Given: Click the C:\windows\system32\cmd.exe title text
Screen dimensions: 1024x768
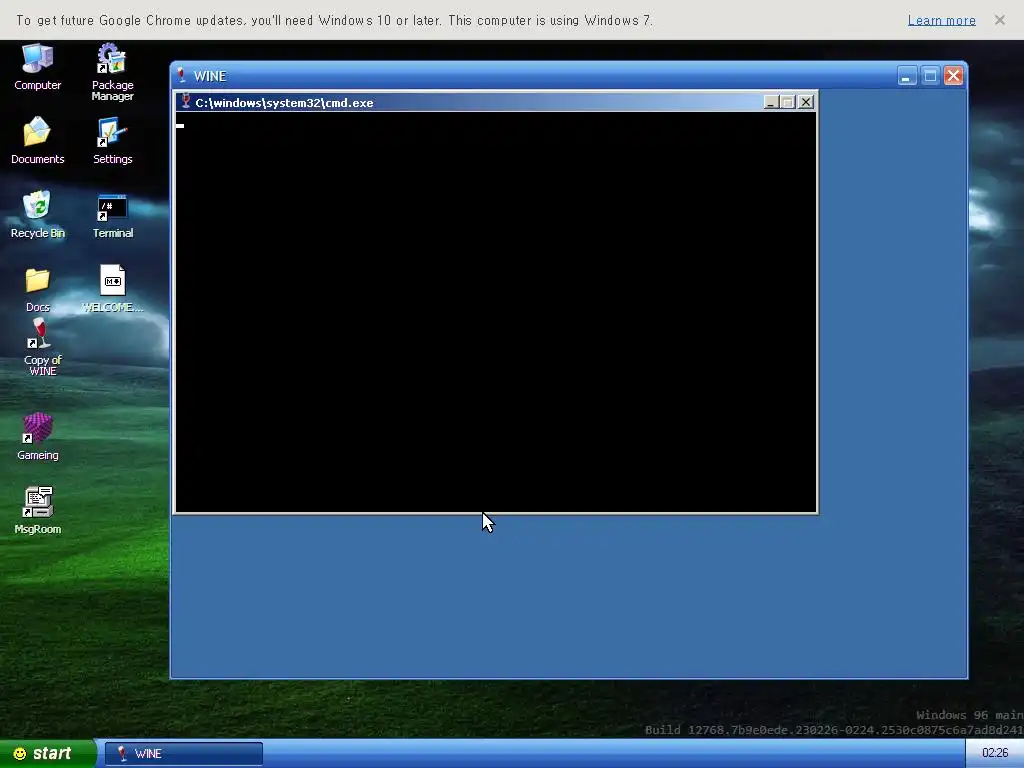Looking at the screenshot, I should 284,103.
